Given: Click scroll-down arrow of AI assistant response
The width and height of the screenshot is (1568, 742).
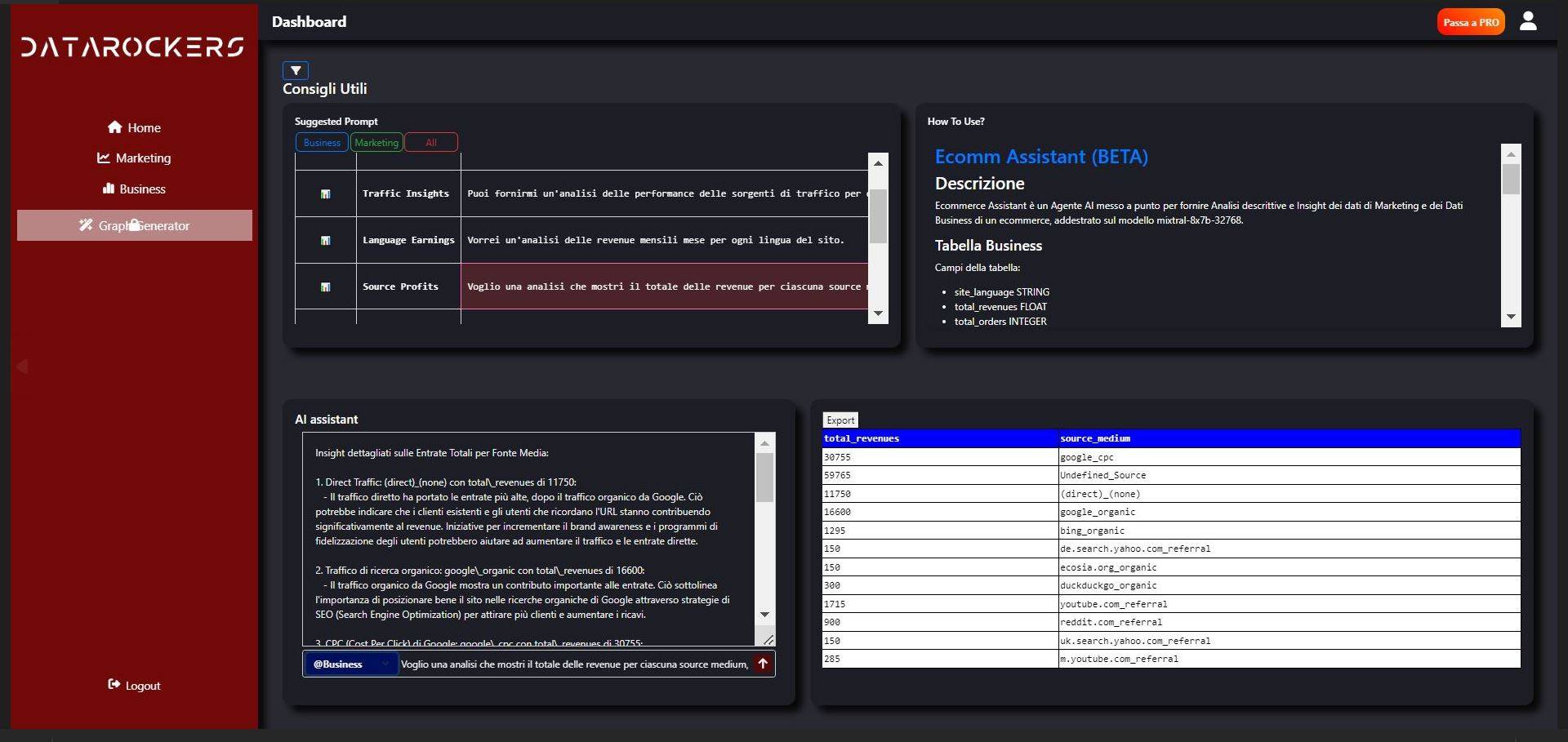Looking at the screenshot, I should (x=764, y=614).
